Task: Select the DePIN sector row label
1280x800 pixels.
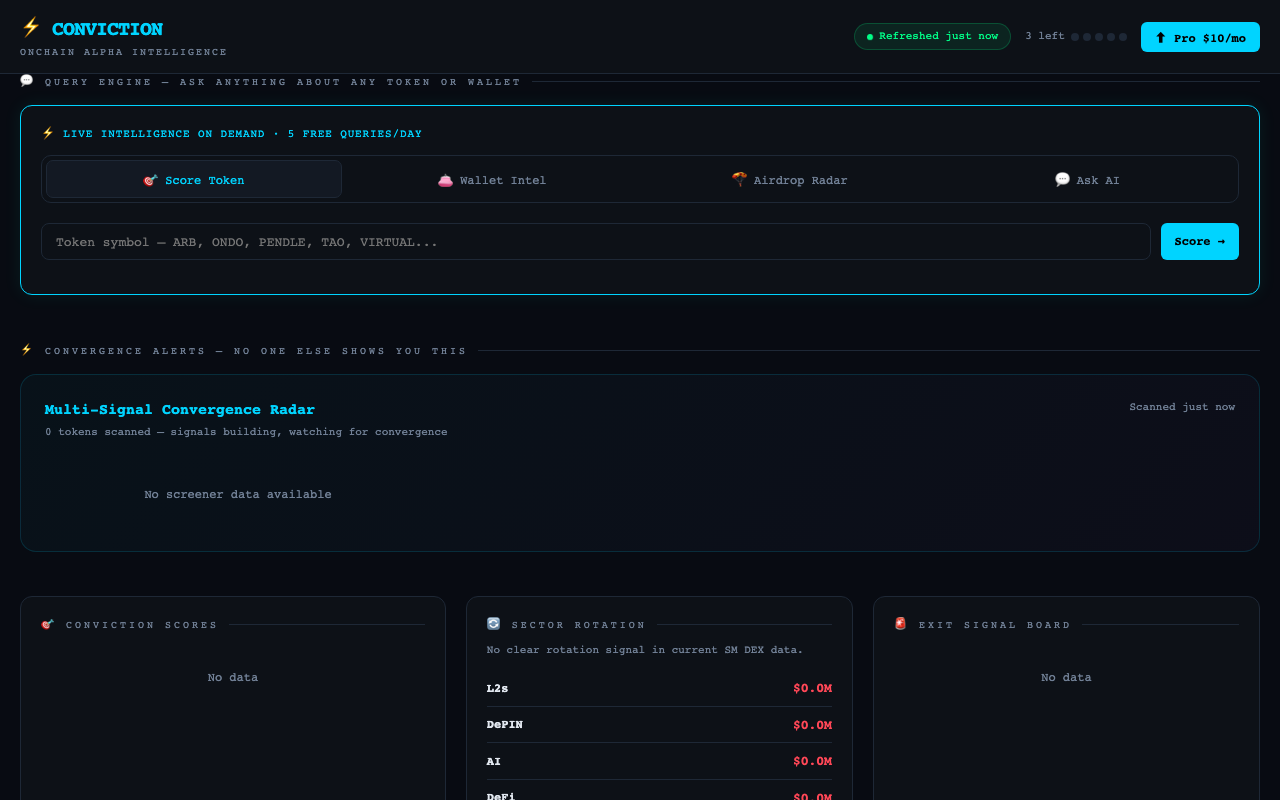Action: (505, 724)
